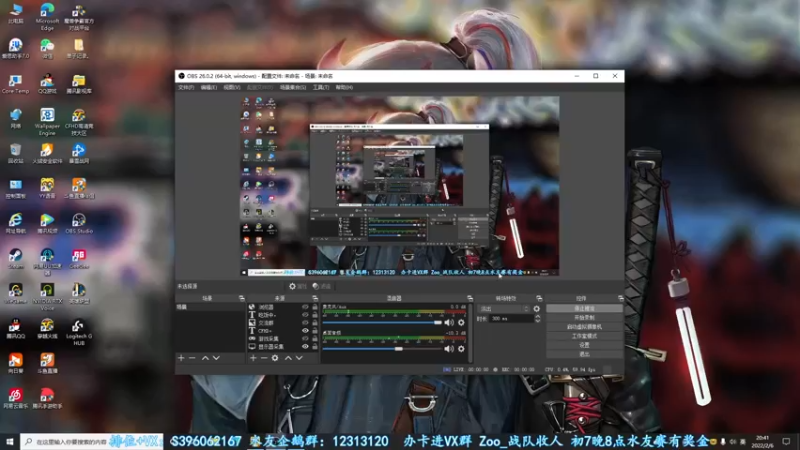This screenshot has height=450, width=800.
Task: Remove source with the minus icon in Sources panel
Action: coord(264,358)
